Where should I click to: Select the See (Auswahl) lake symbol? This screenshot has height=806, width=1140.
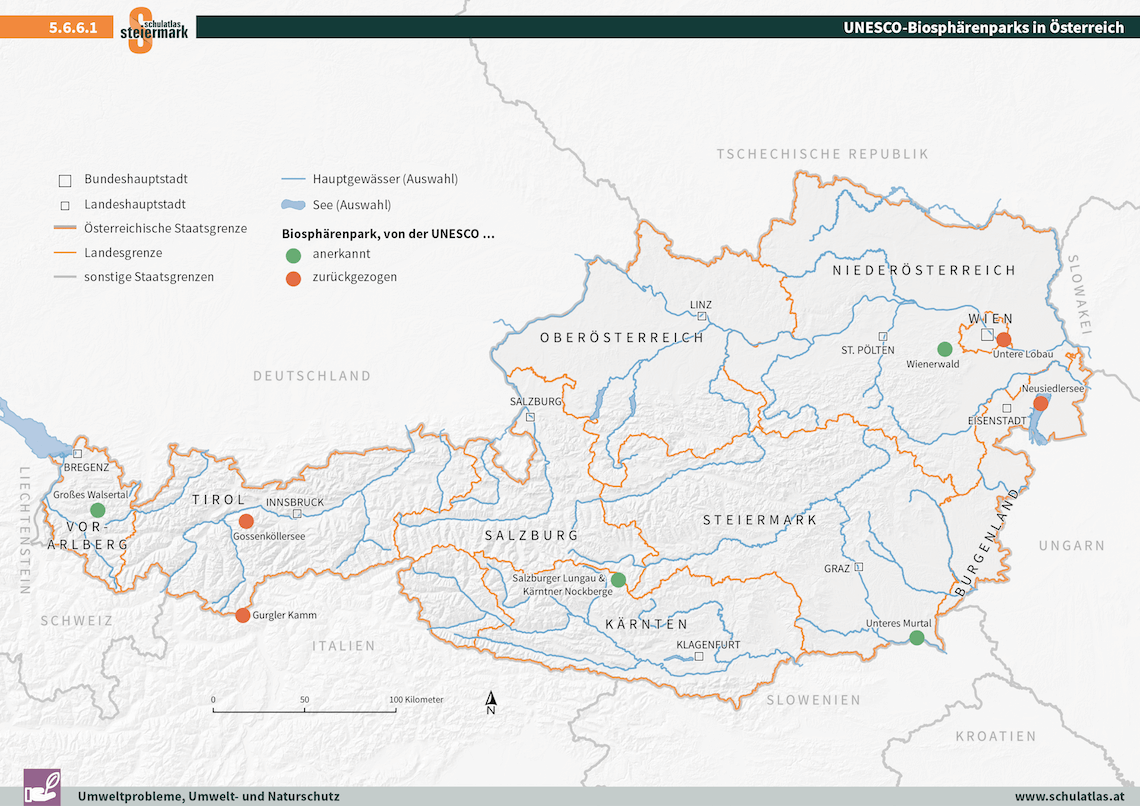point(294,204)
